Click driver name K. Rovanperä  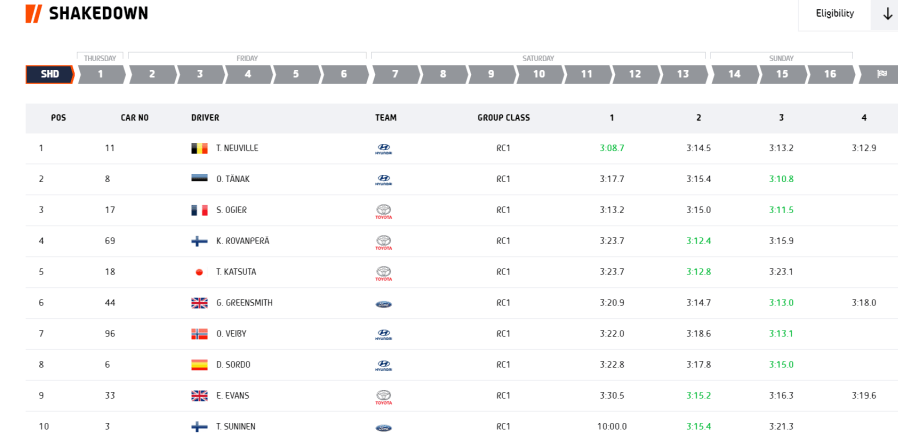pyautogui.click(x=242, y=241)
